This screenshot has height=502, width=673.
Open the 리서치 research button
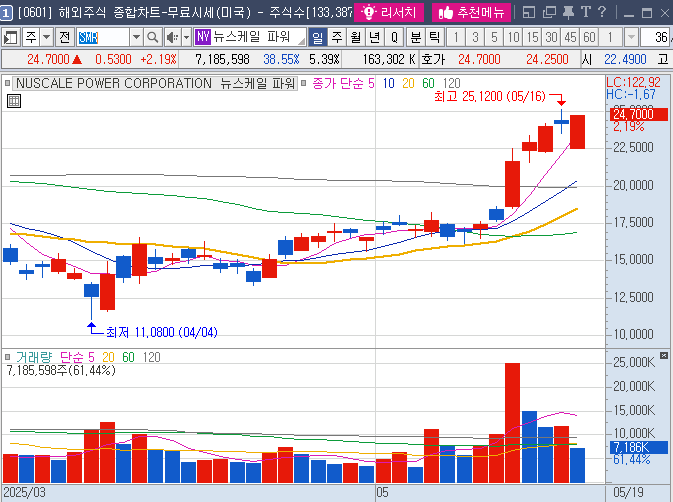click(389, 12)
